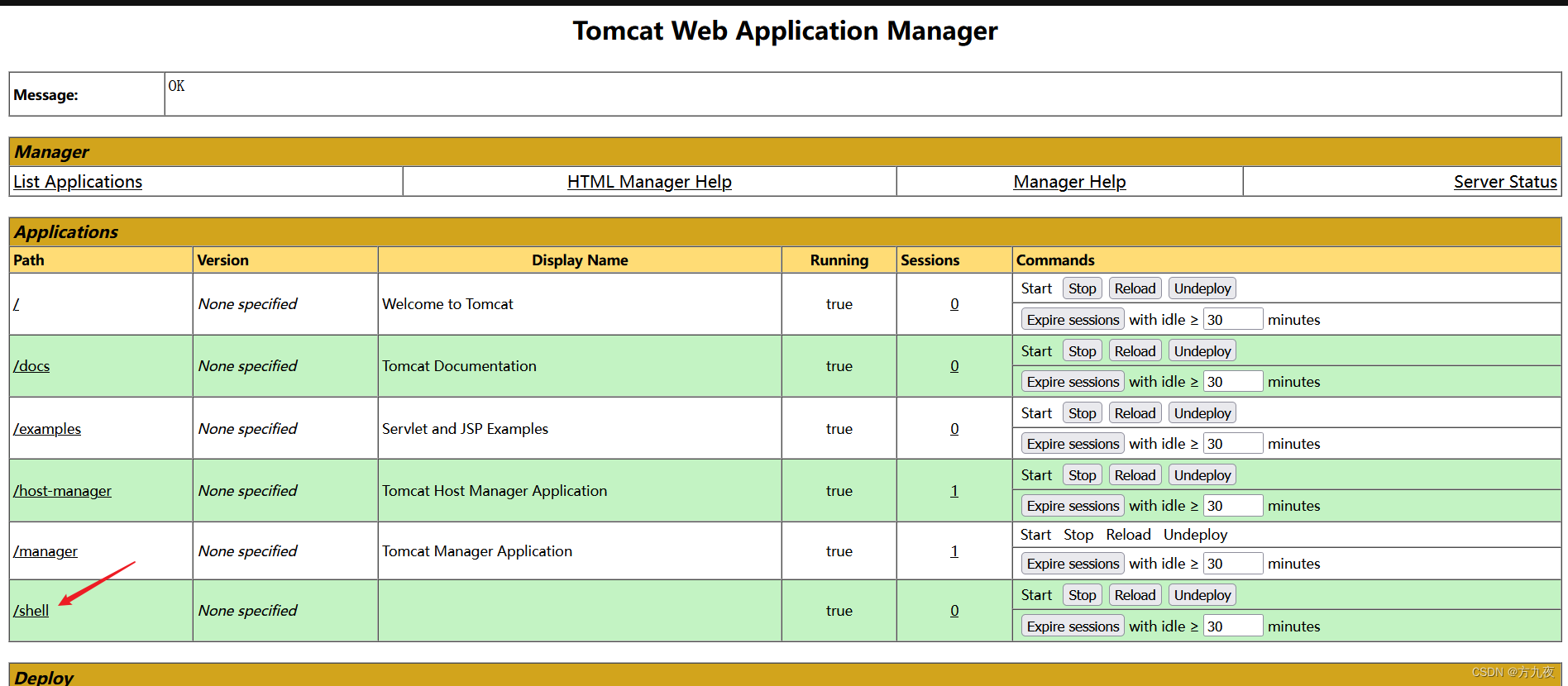Open HTML Manager Help link
Screen dimensions: 1568x686
click(x=649, y=182)
